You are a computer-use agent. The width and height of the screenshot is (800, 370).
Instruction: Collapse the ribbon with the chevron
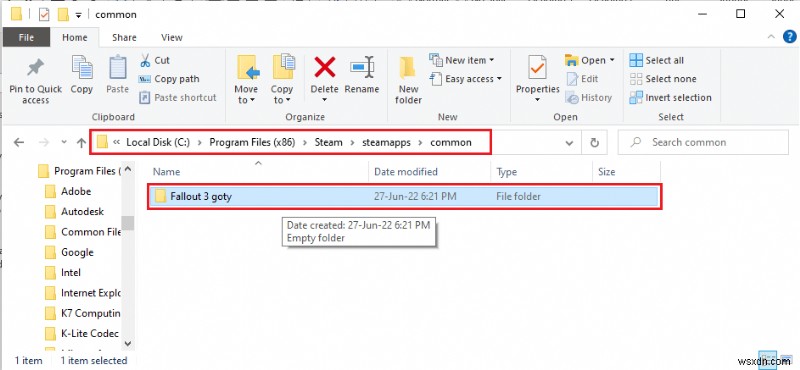click(x=771, y=37)
